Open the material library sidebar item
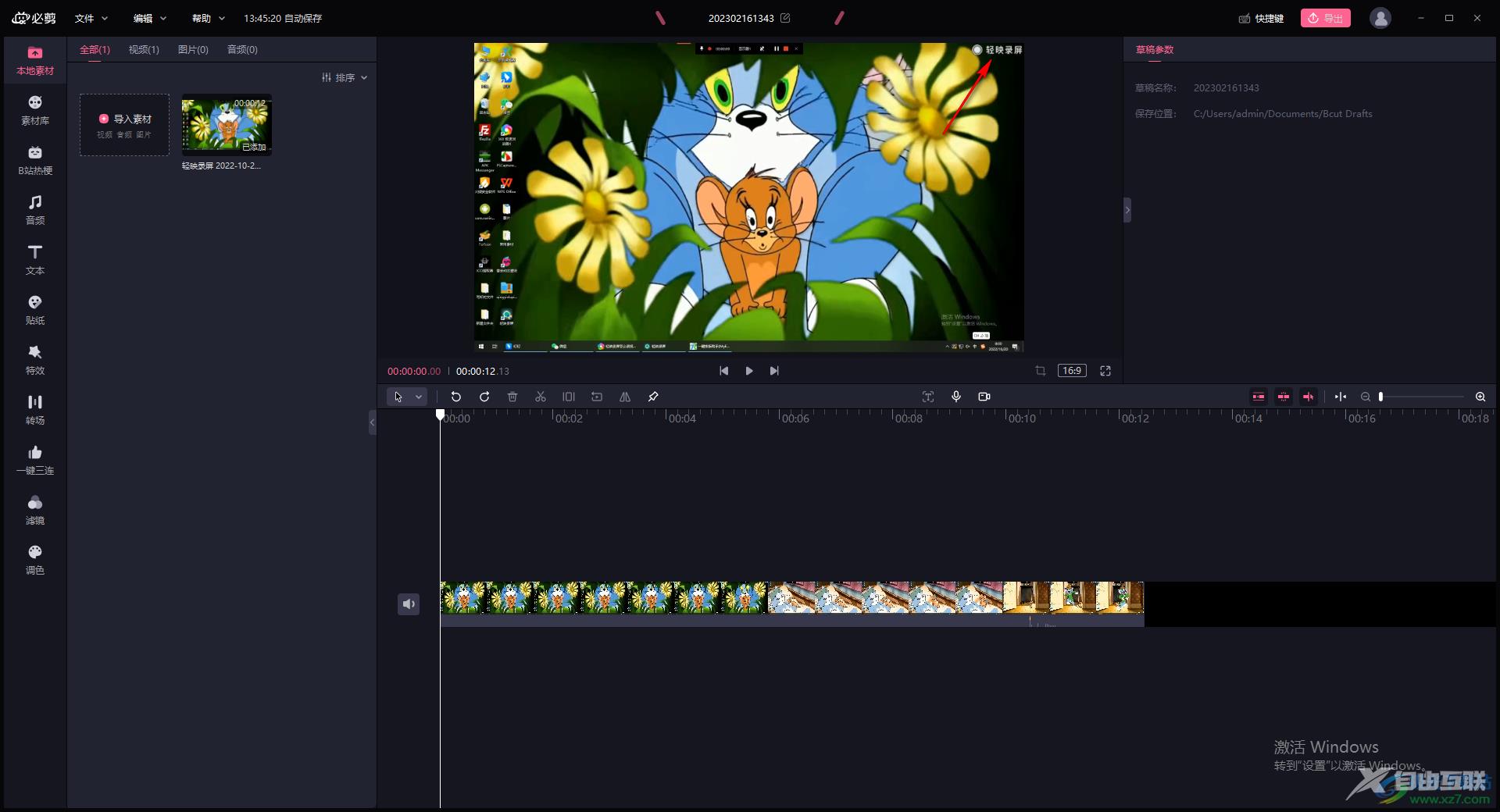Image resolution: width=1500 pixels, height=812 pixels. pos(35,111)
